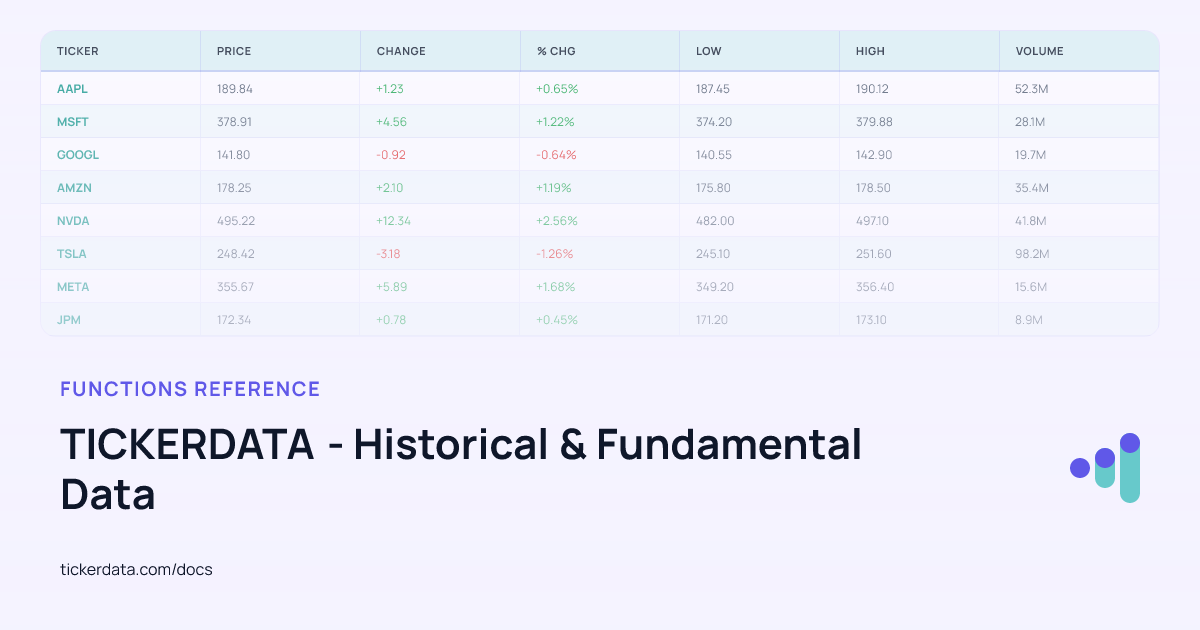Click AAPL volume 52.3M
The height and width of the screenshot is (630, 1200).
tap(1032, 88)
